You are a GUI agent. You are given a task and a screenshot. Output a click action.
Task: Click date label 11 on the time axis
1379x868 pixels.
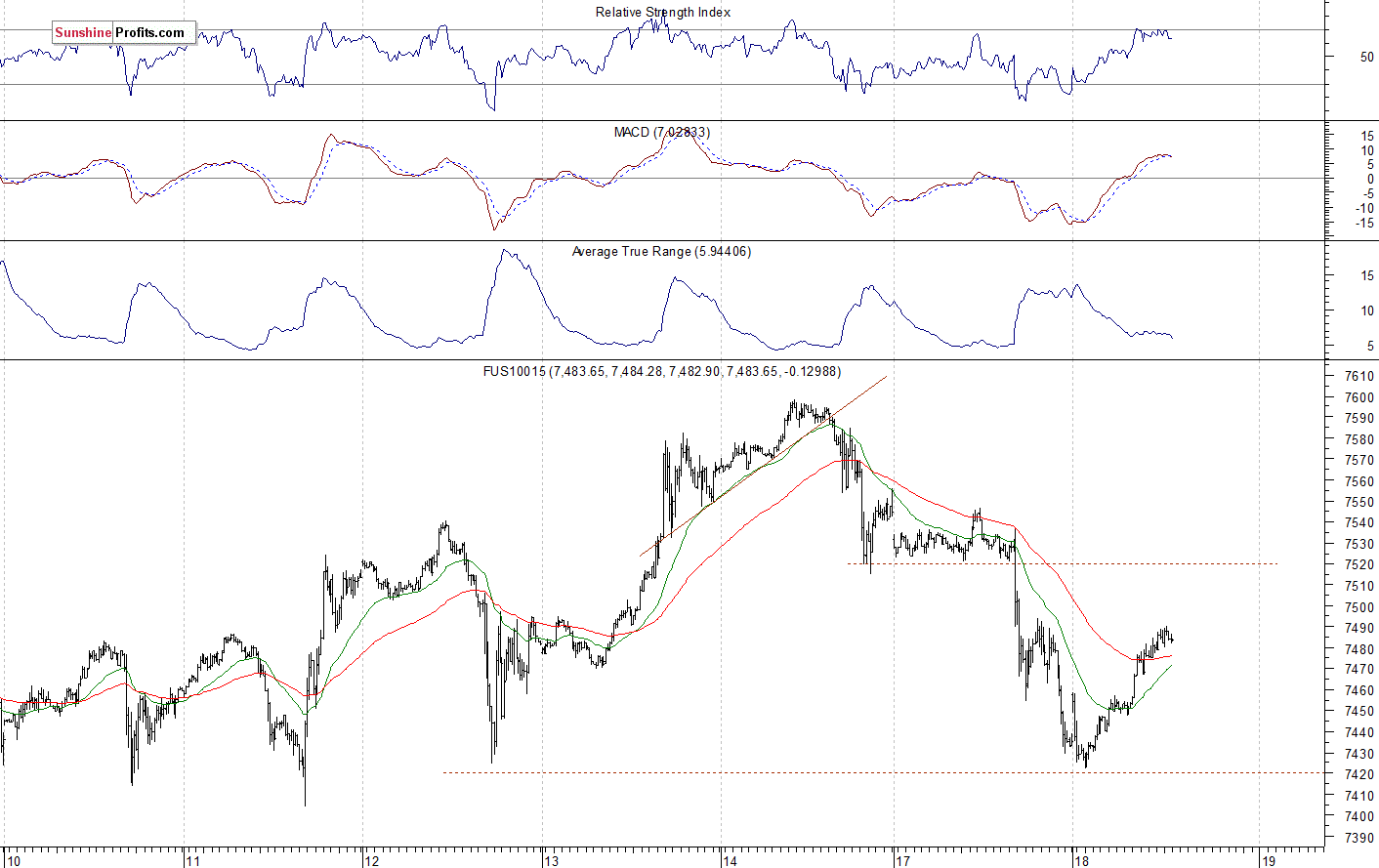[x=193, y=861]
